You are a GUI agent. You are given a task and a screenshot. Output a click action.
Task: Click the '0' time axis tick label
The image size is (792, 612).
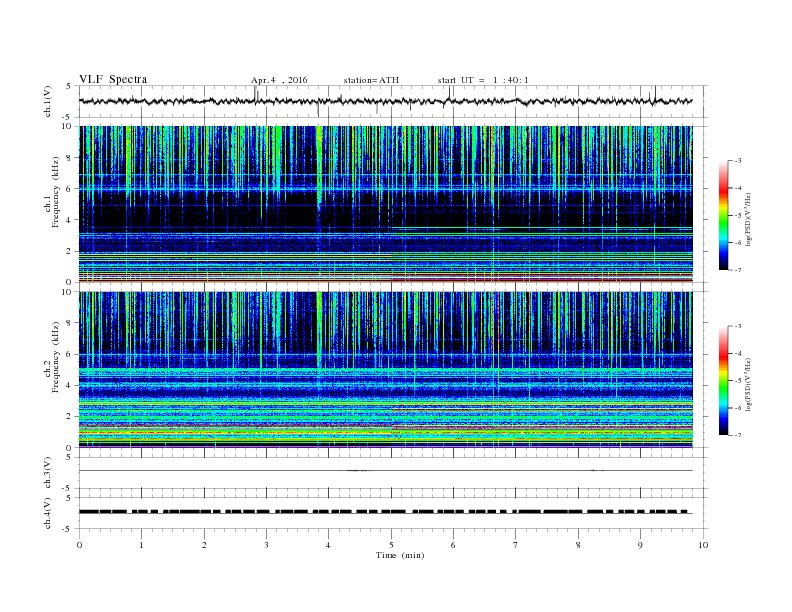[x=79, y=545]
